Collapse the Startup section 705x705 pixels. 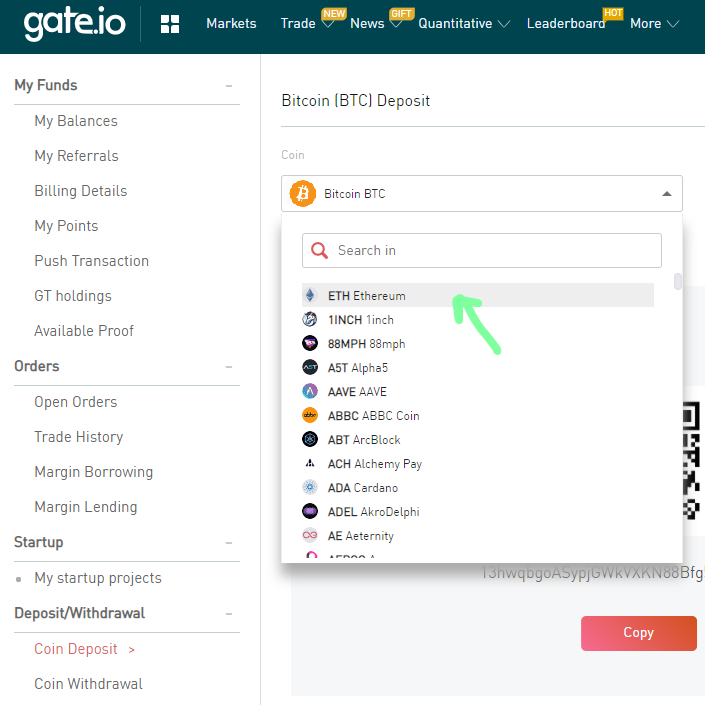(x=229, y=543)
